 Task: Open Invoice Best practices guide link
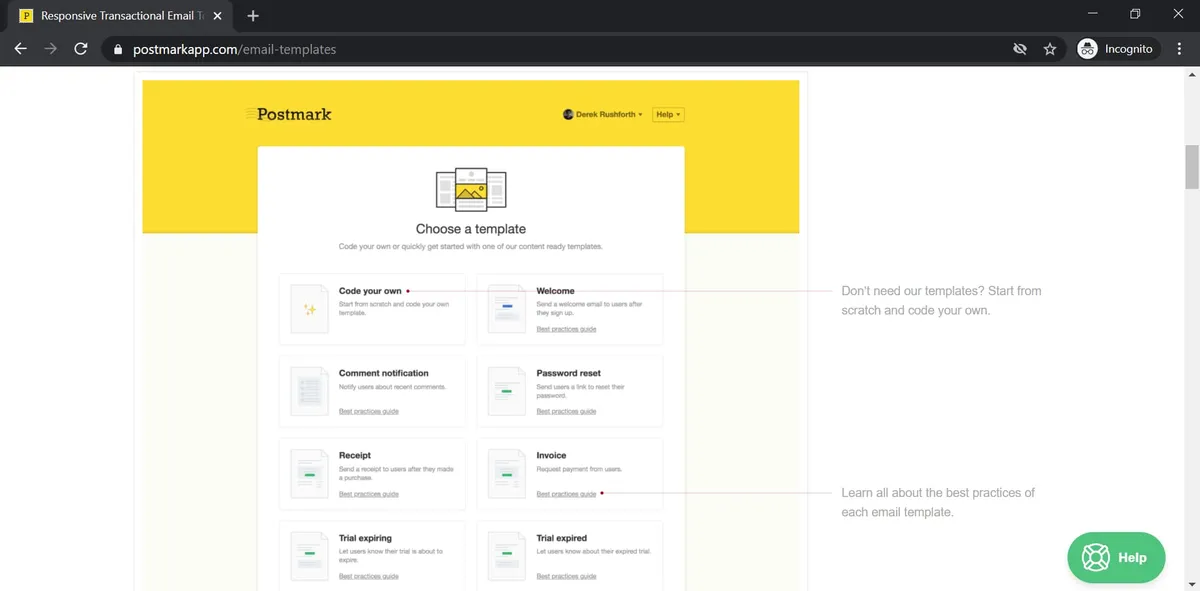coord(566,494)
